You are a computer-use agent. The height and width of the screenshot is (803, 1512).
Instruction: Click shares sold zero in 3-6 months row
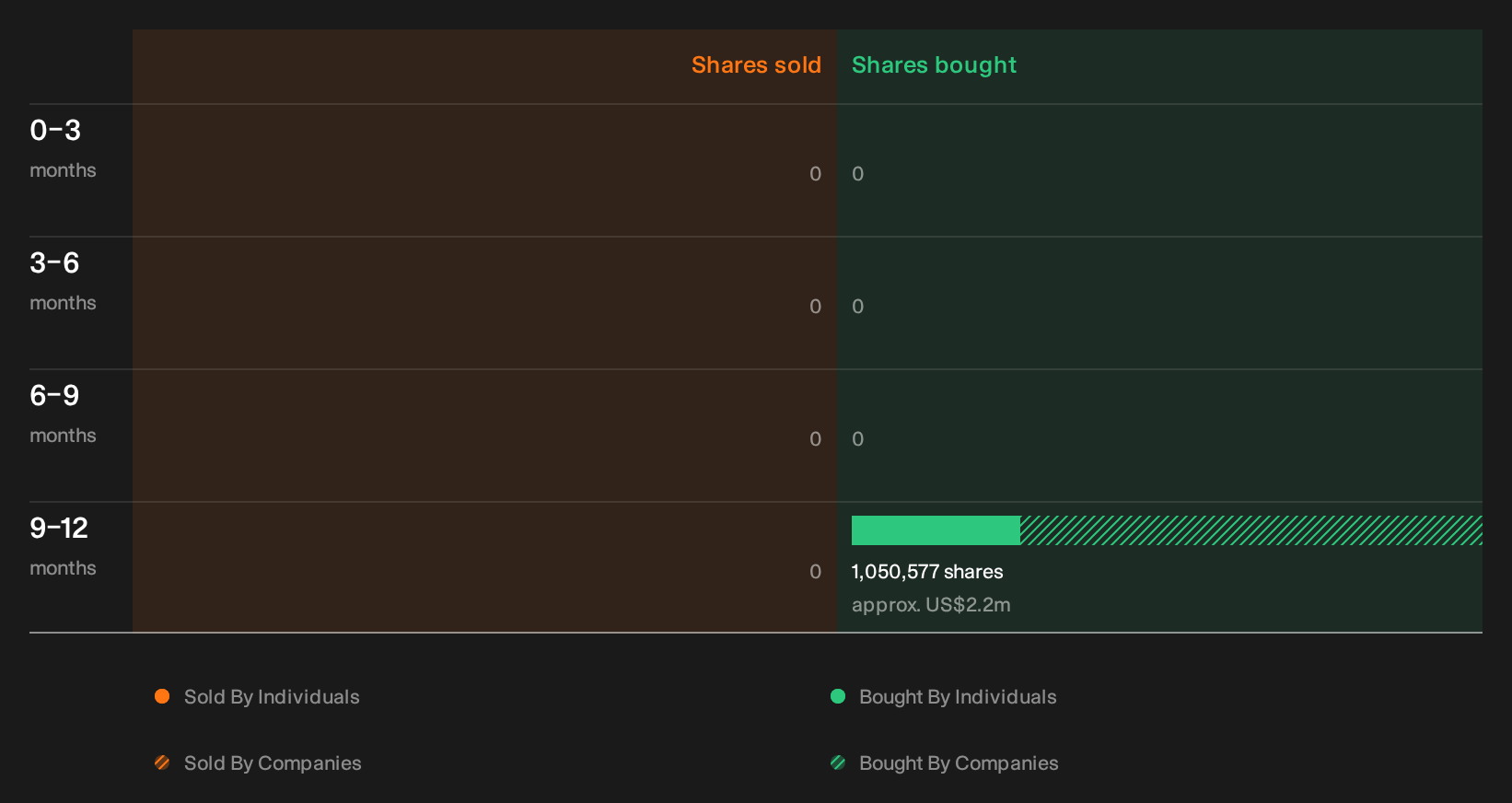click(x=815, y=307)
